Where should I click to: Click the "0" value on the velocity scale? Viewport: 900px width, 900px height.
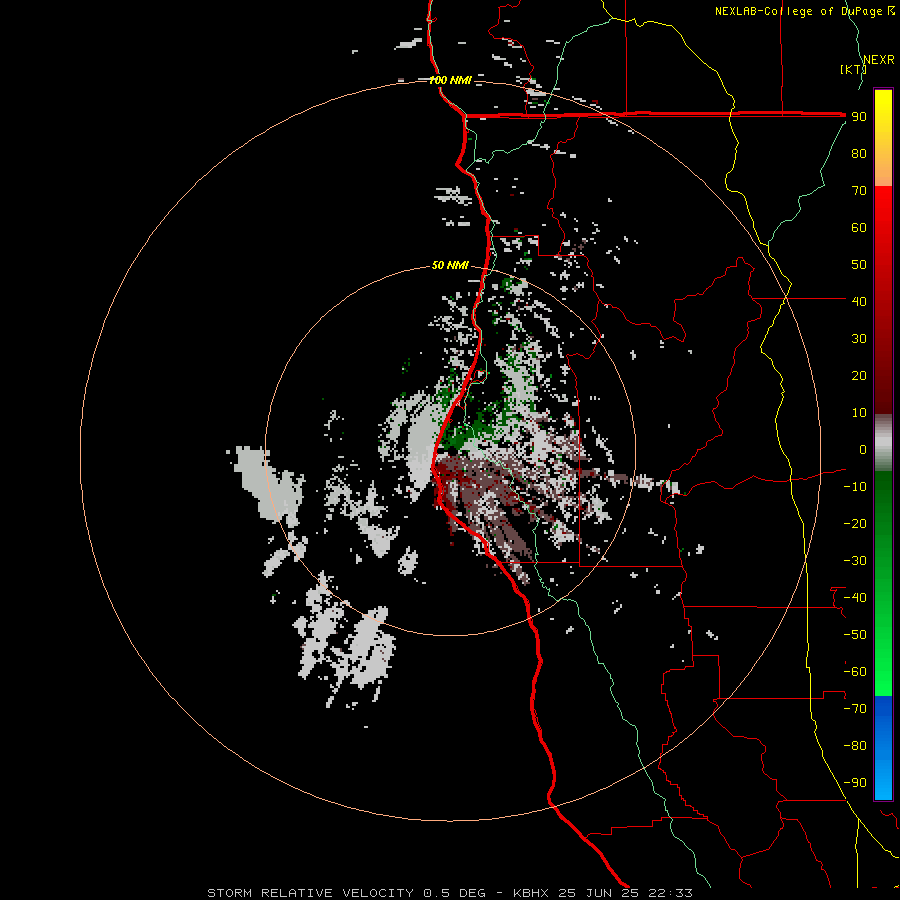point(863,450)
